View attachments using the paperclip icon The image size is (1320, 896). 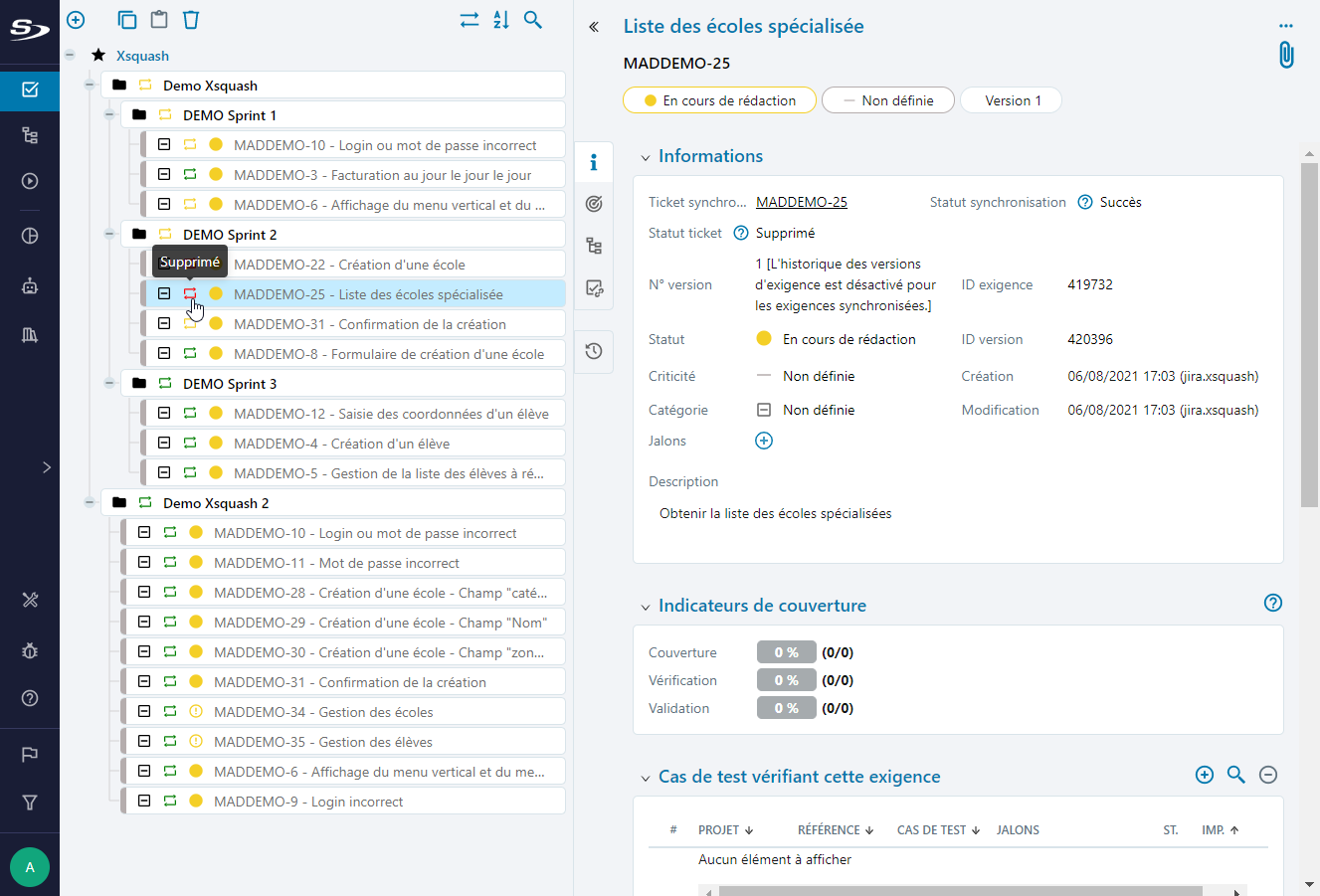pyautogui.click(x=1286, y=55)
